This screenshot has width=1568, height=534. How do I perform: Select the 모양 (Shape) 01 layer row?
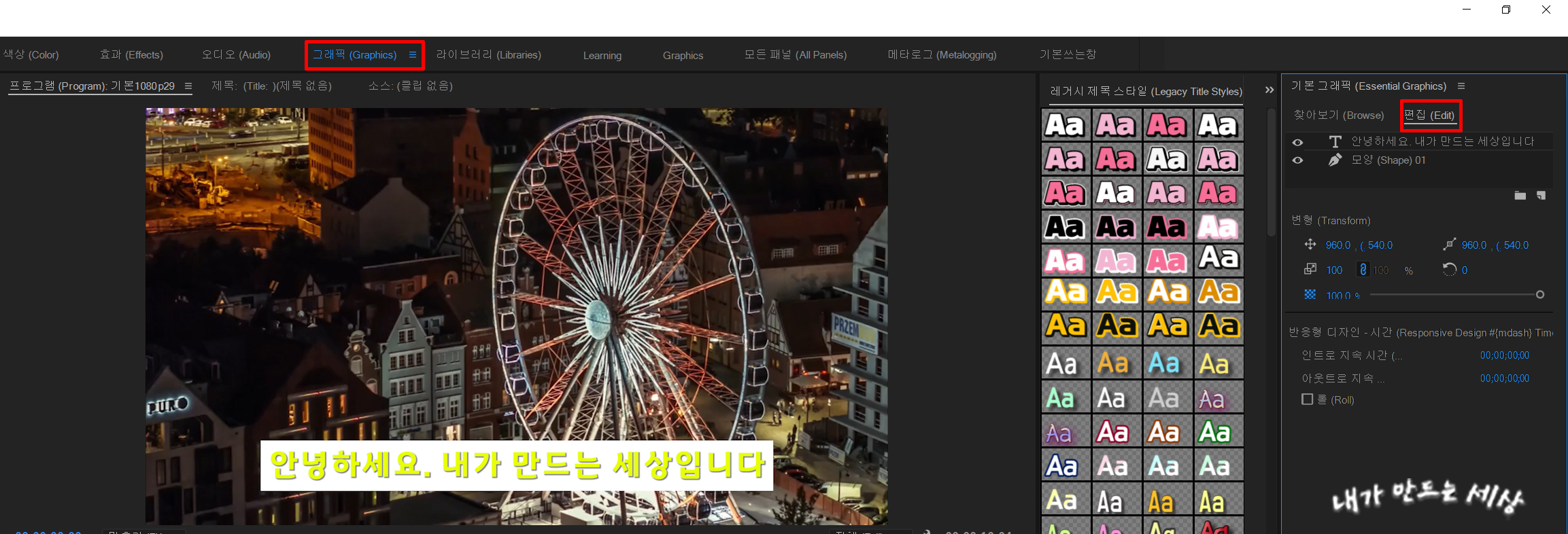point(1418,160)
